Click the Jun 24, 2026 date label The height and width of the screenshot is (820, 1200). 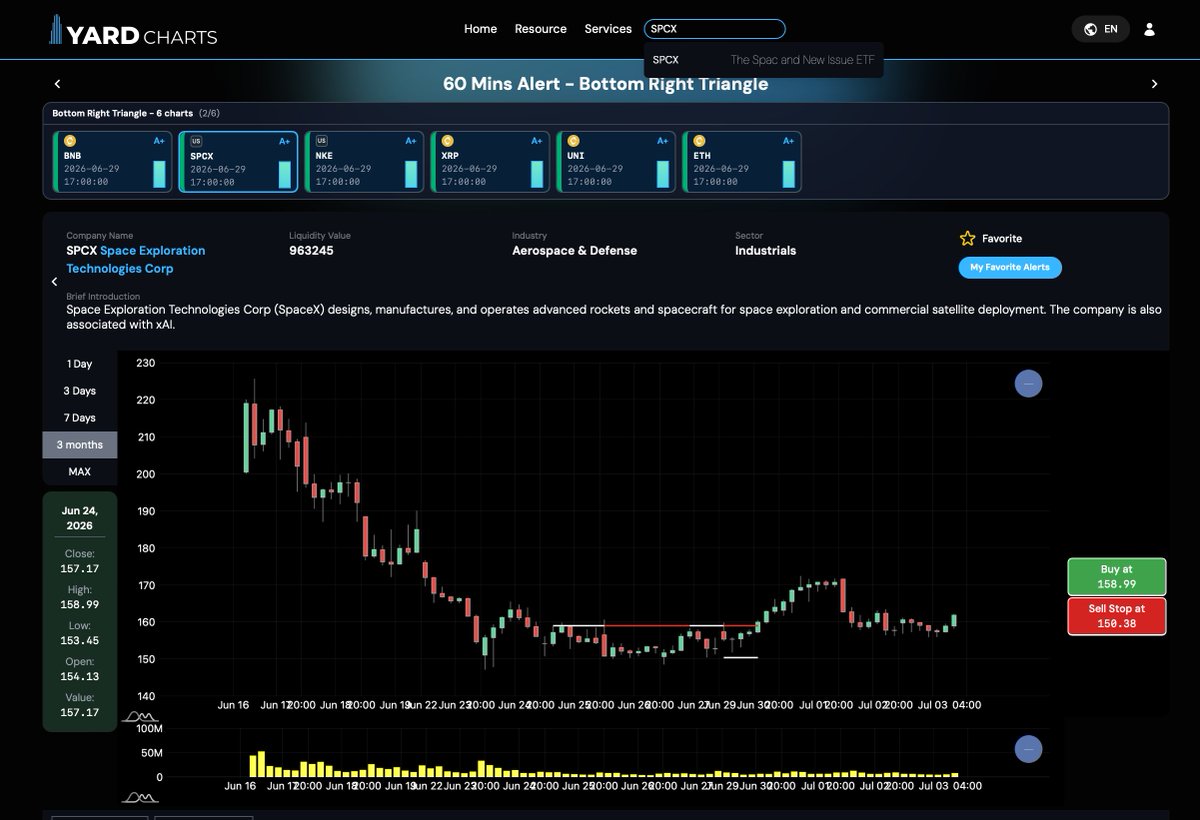click(x=80, y=518)
